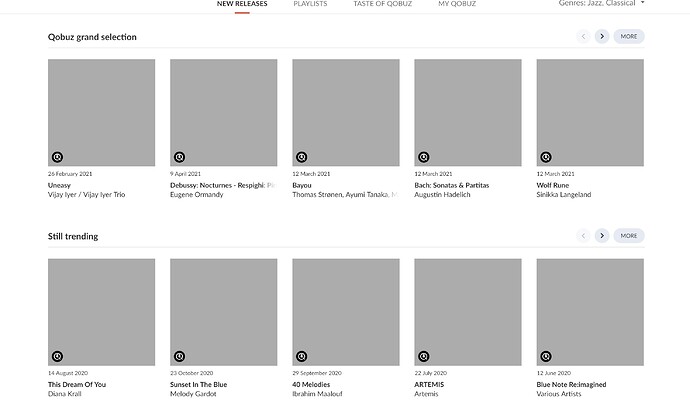This screenshot has height=407, width=690.
Task: Click artist Artemis
Action: [426, 394]
